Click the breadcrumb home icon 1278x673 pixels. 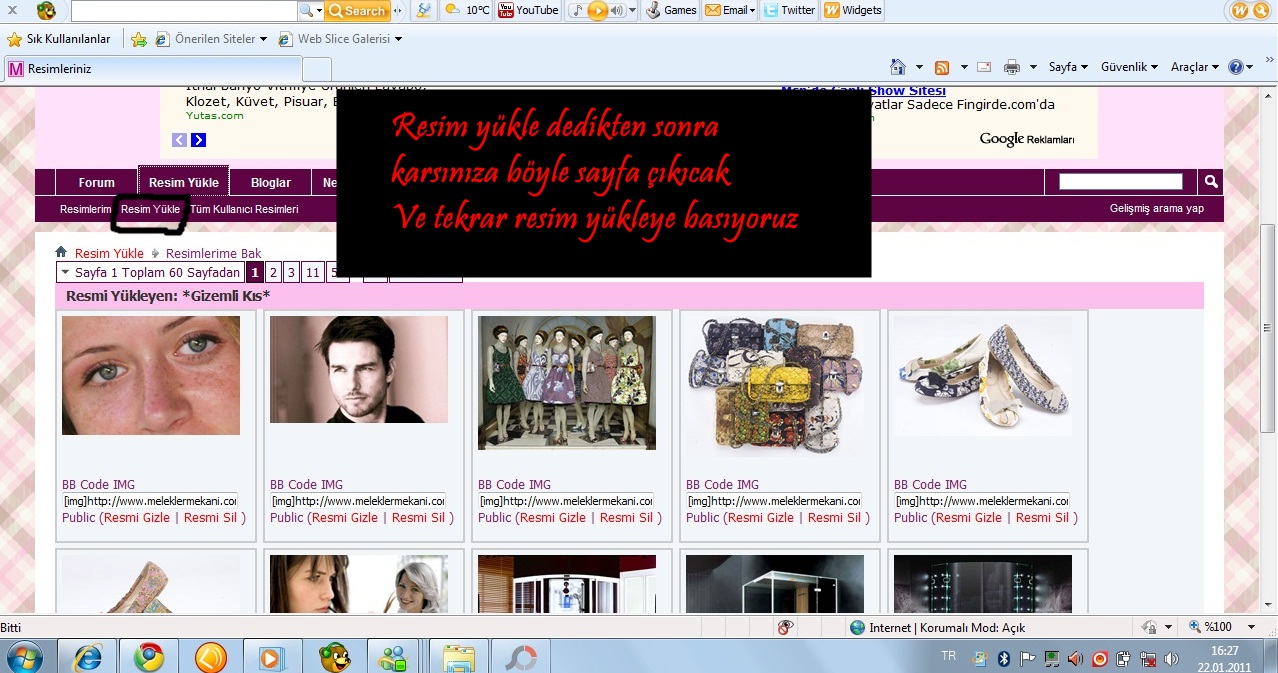62,253
